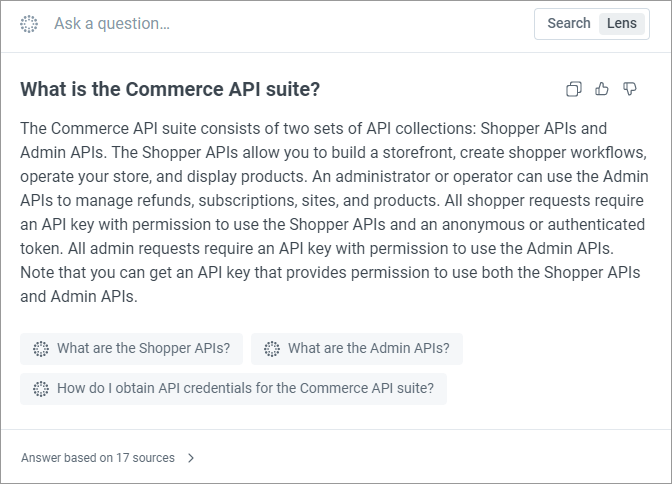Expand sources with the chevron arrow
Viewport: 672px width, 484px height.
[x=191, y=458]
